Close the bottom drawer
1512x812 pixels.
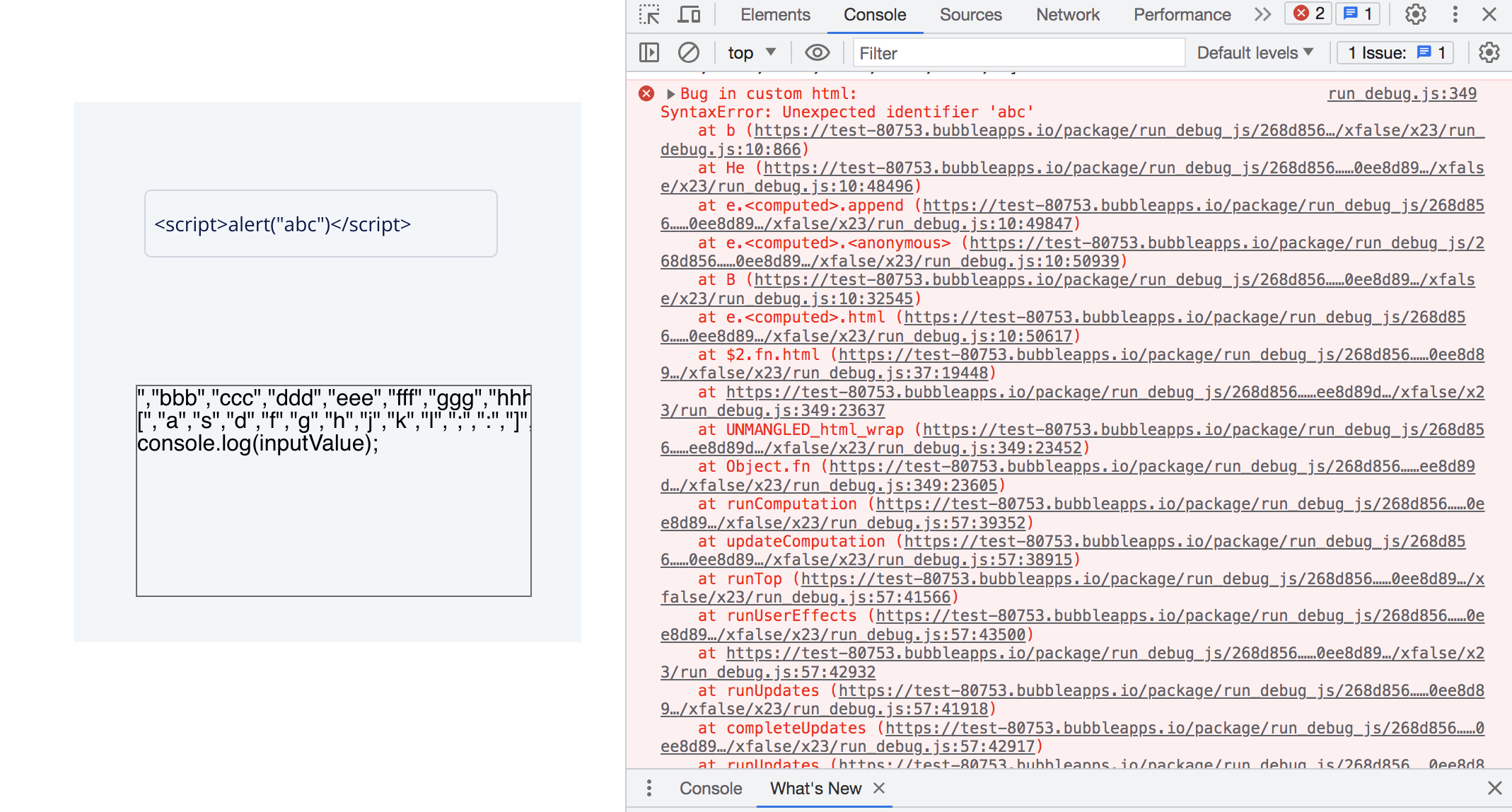(1494, 788)
